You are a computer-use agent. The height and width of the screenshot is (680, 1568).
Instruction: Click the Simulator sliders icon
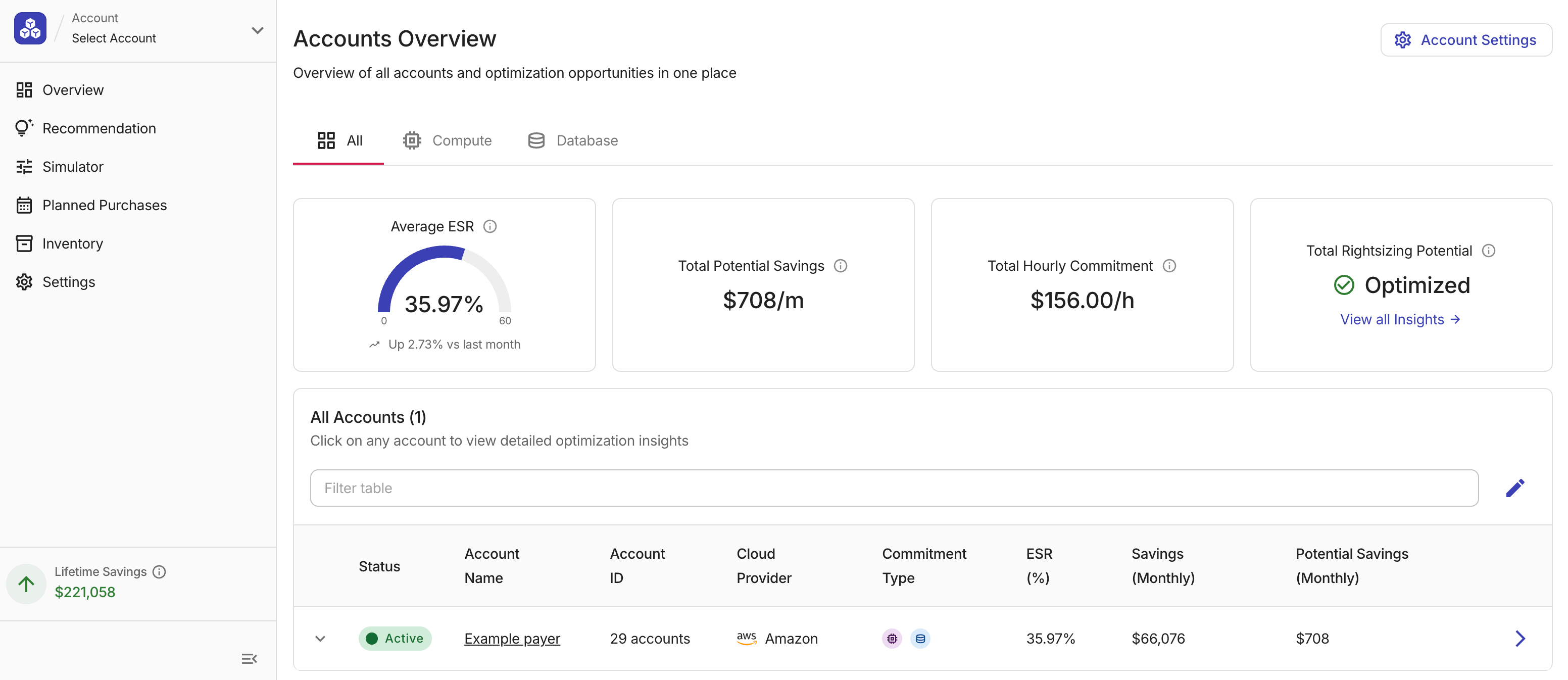click(24, 167)
